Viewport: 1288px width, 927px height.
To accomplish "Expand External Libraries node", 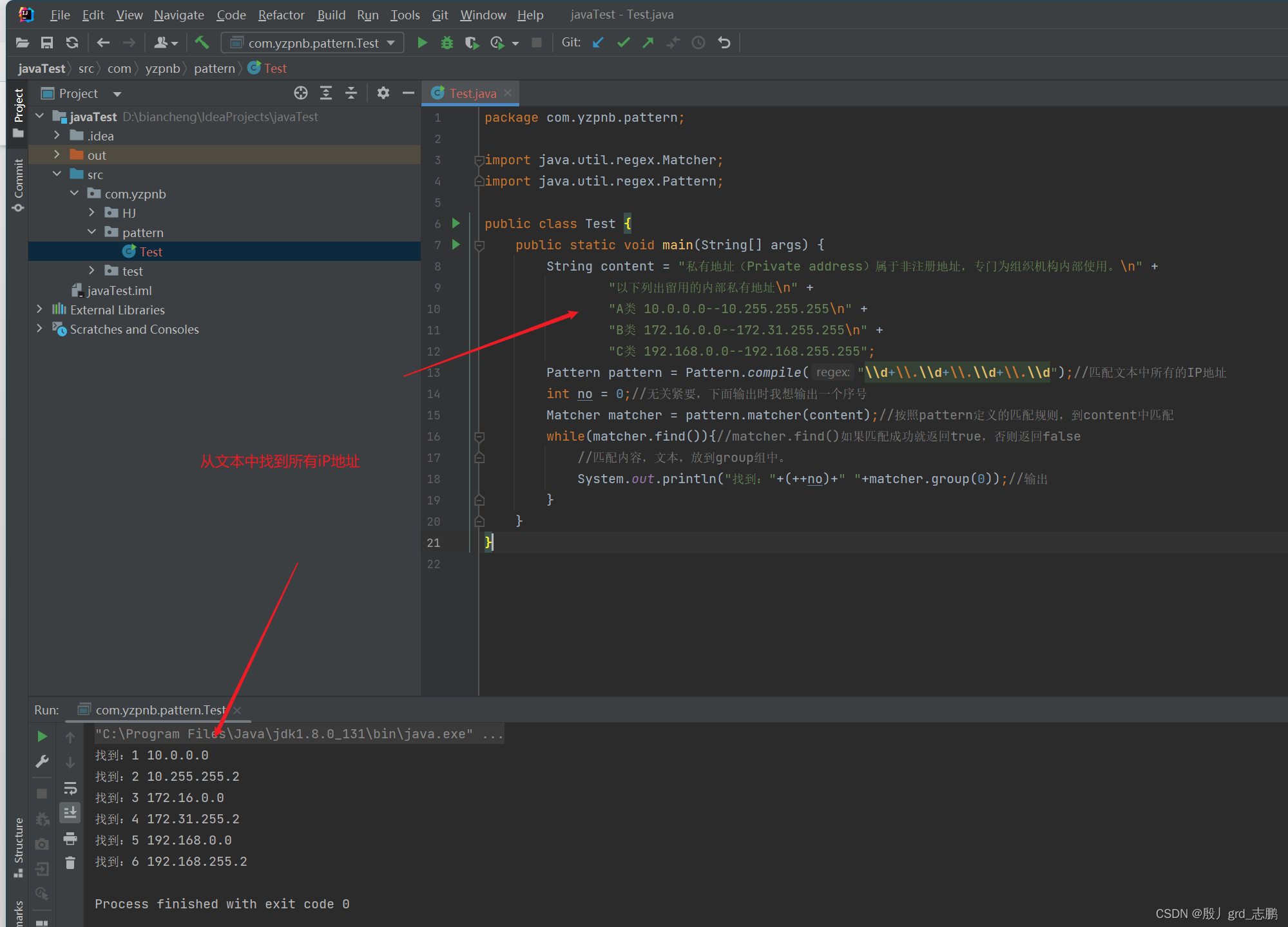I will point(40,310).
